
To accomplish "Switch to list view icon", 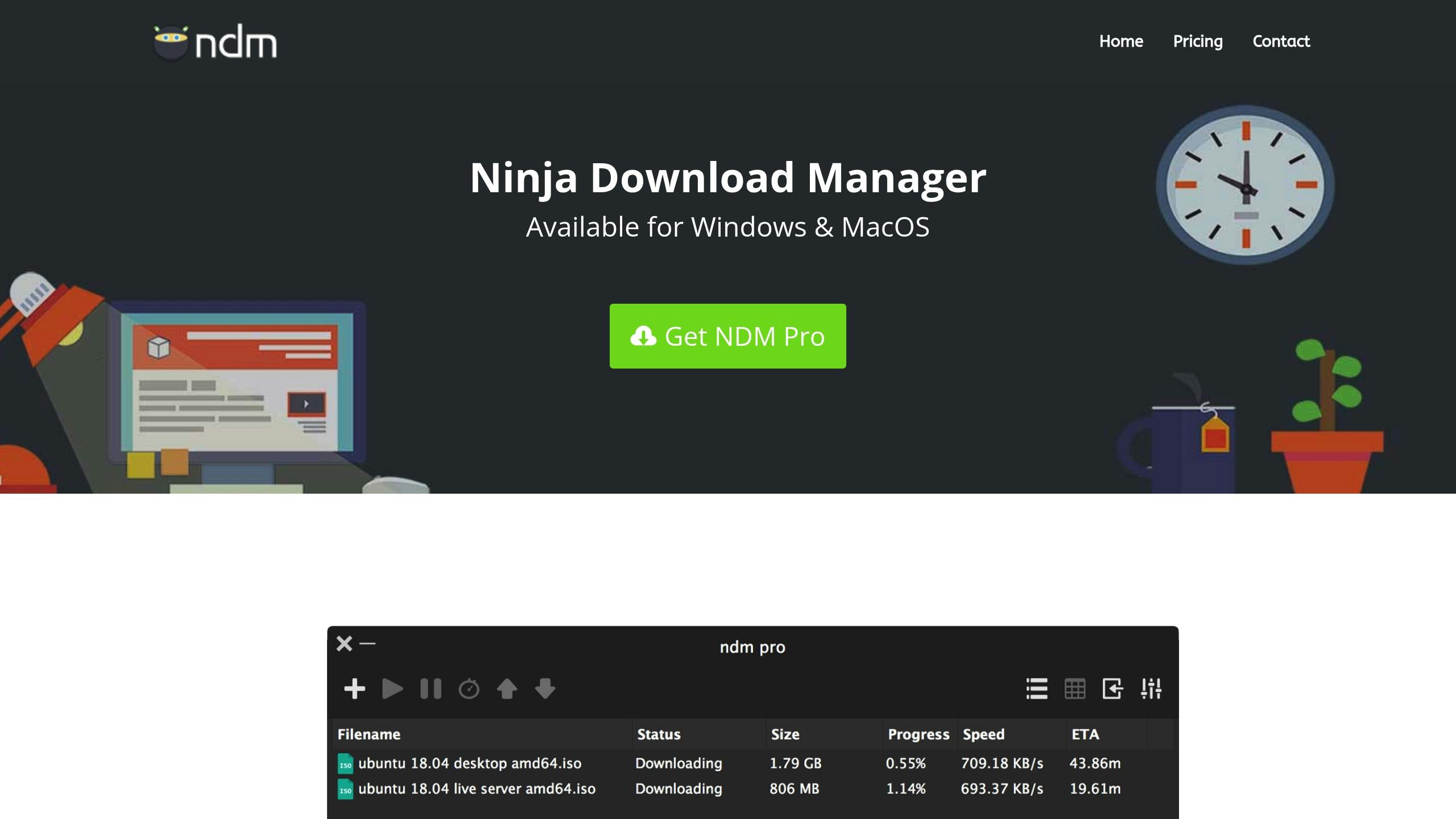I will 1037,689.
